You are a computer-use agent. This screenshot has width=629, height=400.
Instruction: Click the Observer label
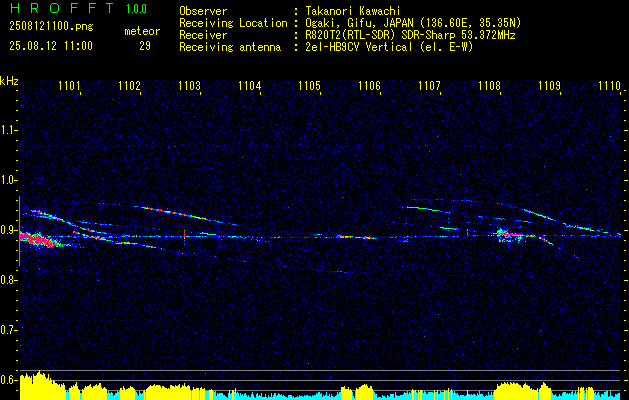click(x=203, y=11)
